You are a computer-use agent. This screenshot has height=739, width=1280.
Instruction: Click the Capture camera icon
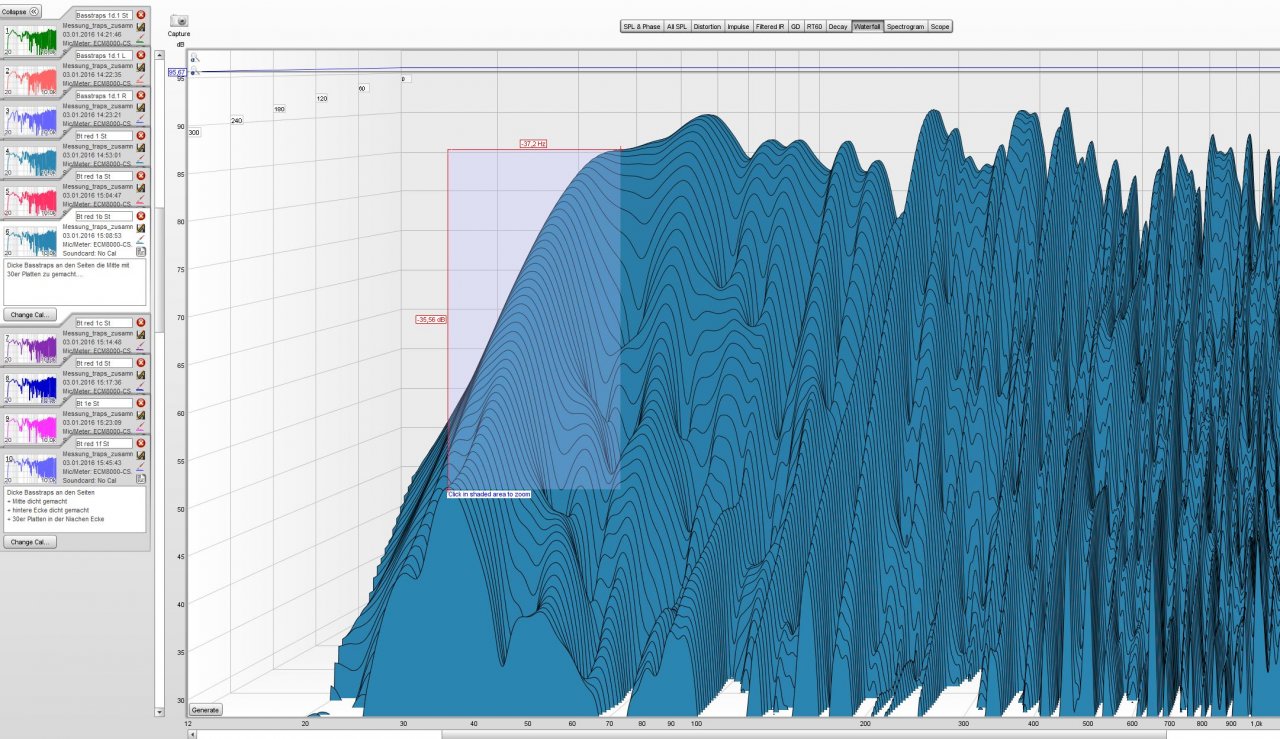[x=179, y=21]
